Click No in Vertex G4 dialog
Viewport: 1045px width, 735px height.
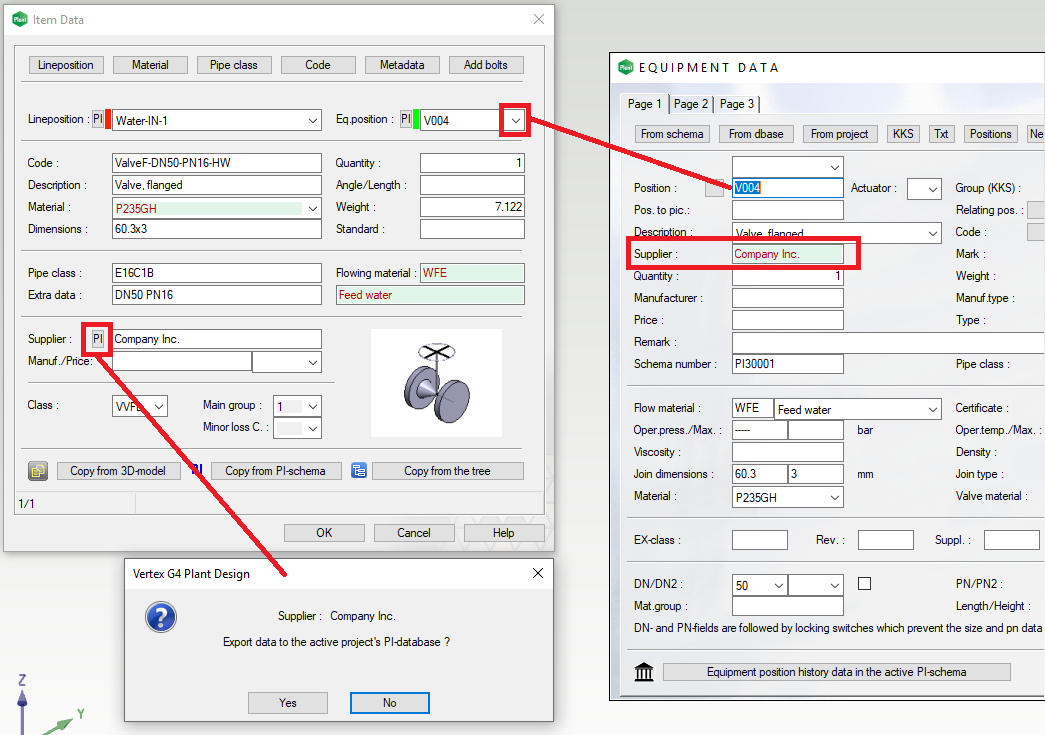pyautogui.click(x=390, y=703)
